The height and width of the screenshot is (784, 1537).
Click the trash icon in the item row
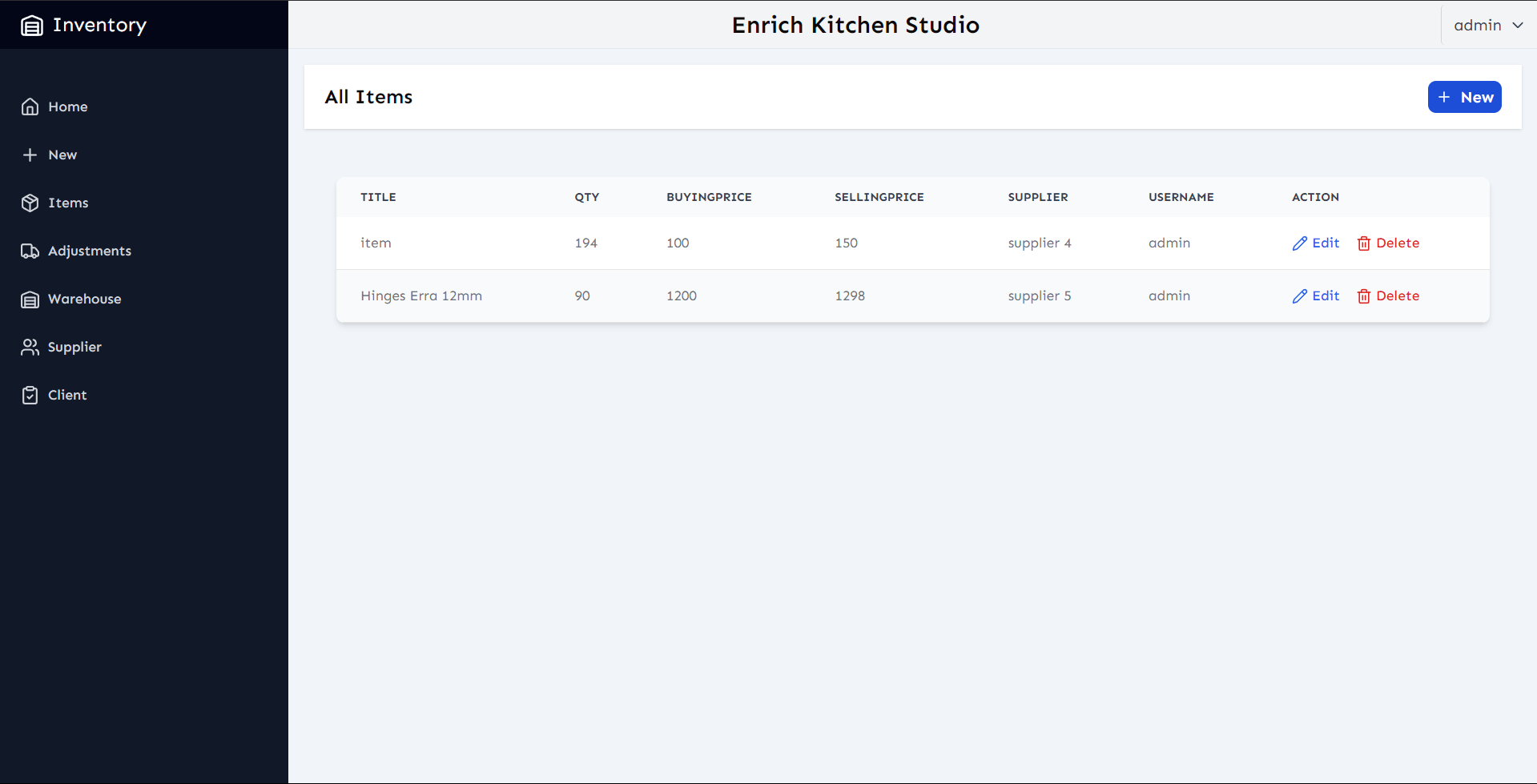point(1364,243)
